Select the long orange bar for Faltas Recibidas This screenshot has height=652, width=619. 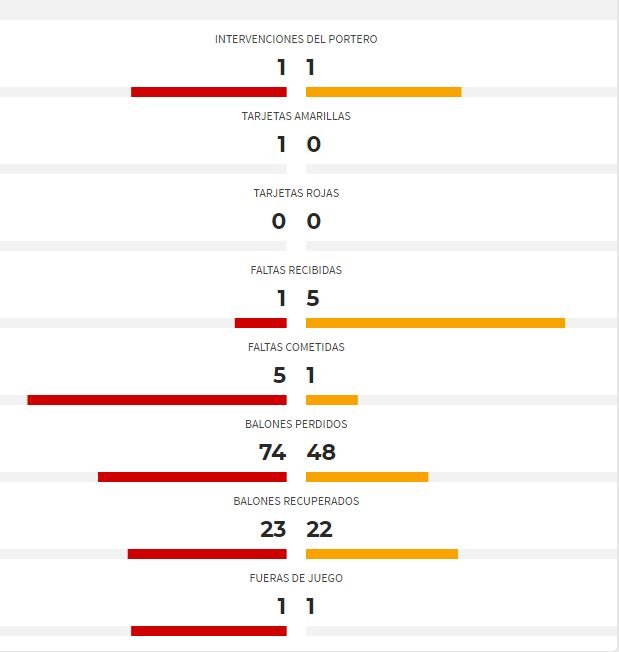click(436, 323)
